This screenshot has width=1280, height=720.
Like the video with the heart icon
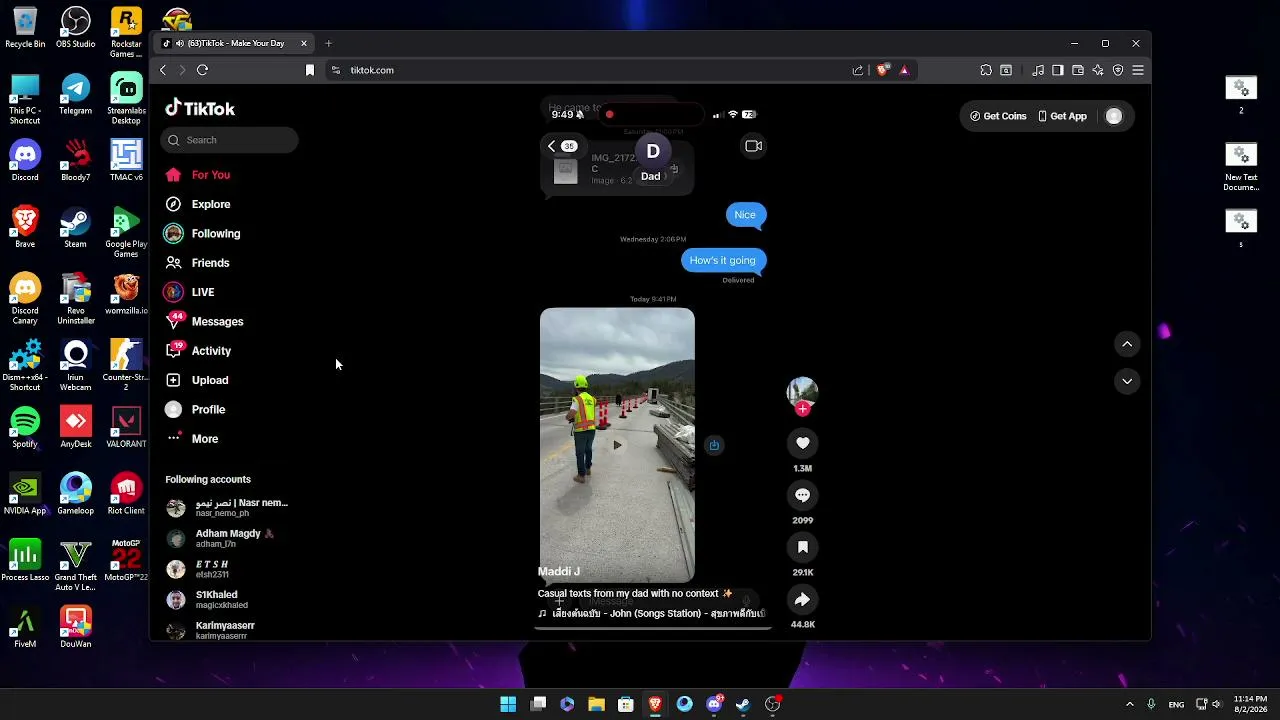802,443
